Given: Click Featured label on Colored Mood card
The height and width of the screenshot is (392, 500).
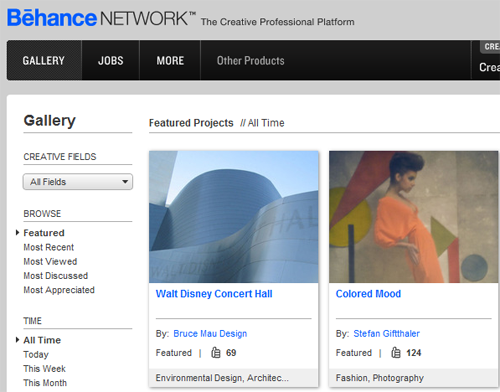Looking at the screenshot, I should [354, 353].
